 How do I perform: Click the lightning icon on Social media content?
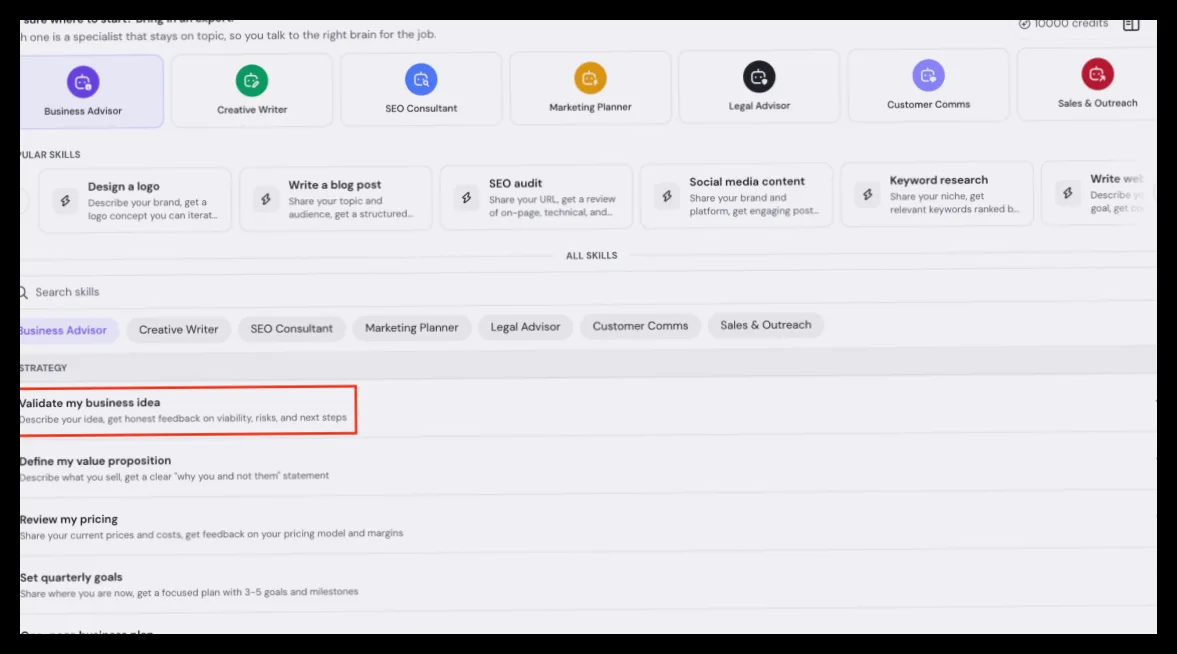pyautogui.click(x=667, y=196)
